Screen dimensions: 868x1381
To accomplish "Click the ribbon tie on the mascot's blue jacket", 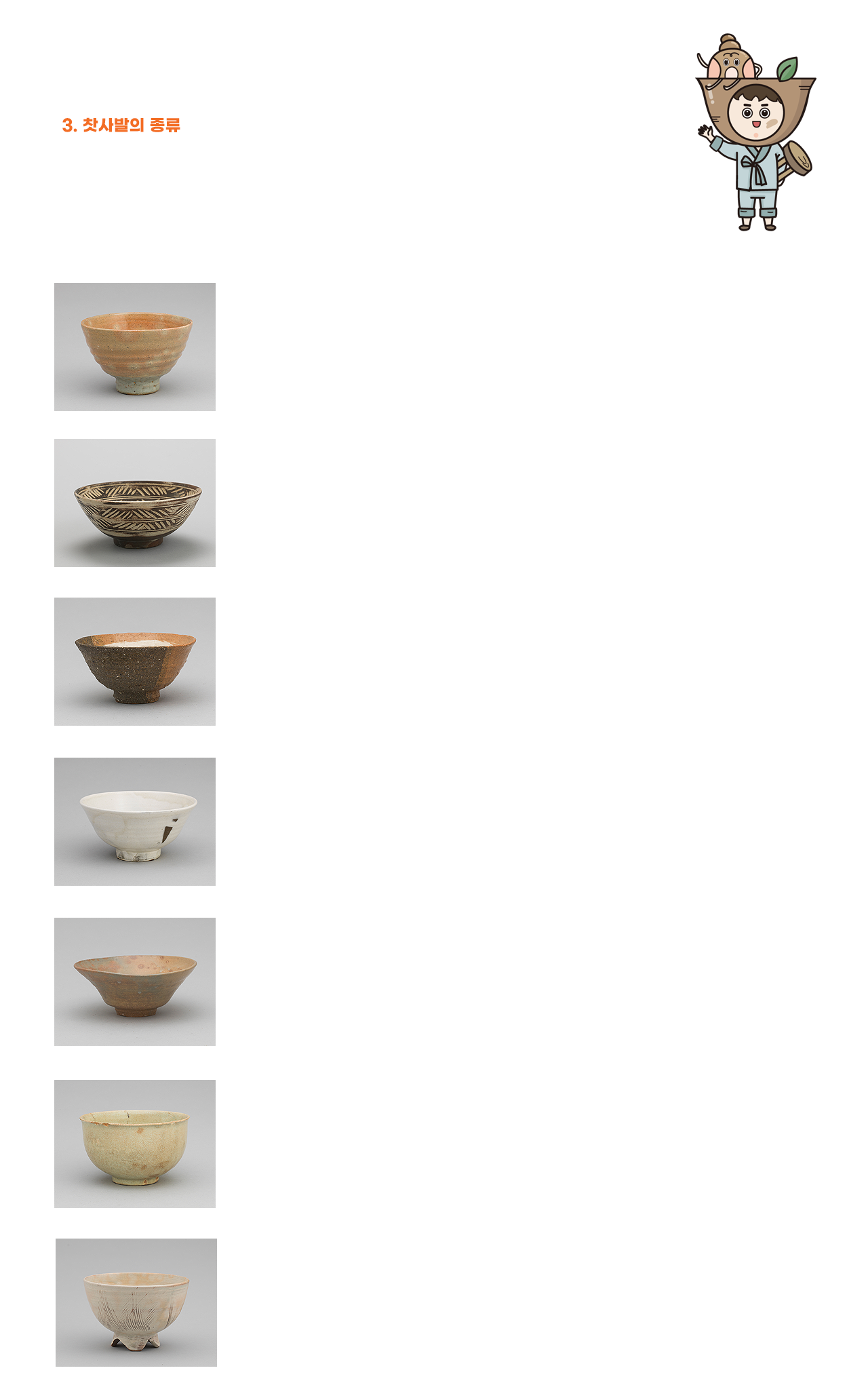I will click(x=755, y=170).
